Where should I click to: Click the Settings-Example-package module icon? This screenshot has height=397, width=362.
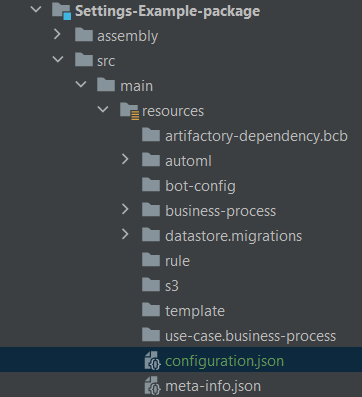tap(62, 11)
